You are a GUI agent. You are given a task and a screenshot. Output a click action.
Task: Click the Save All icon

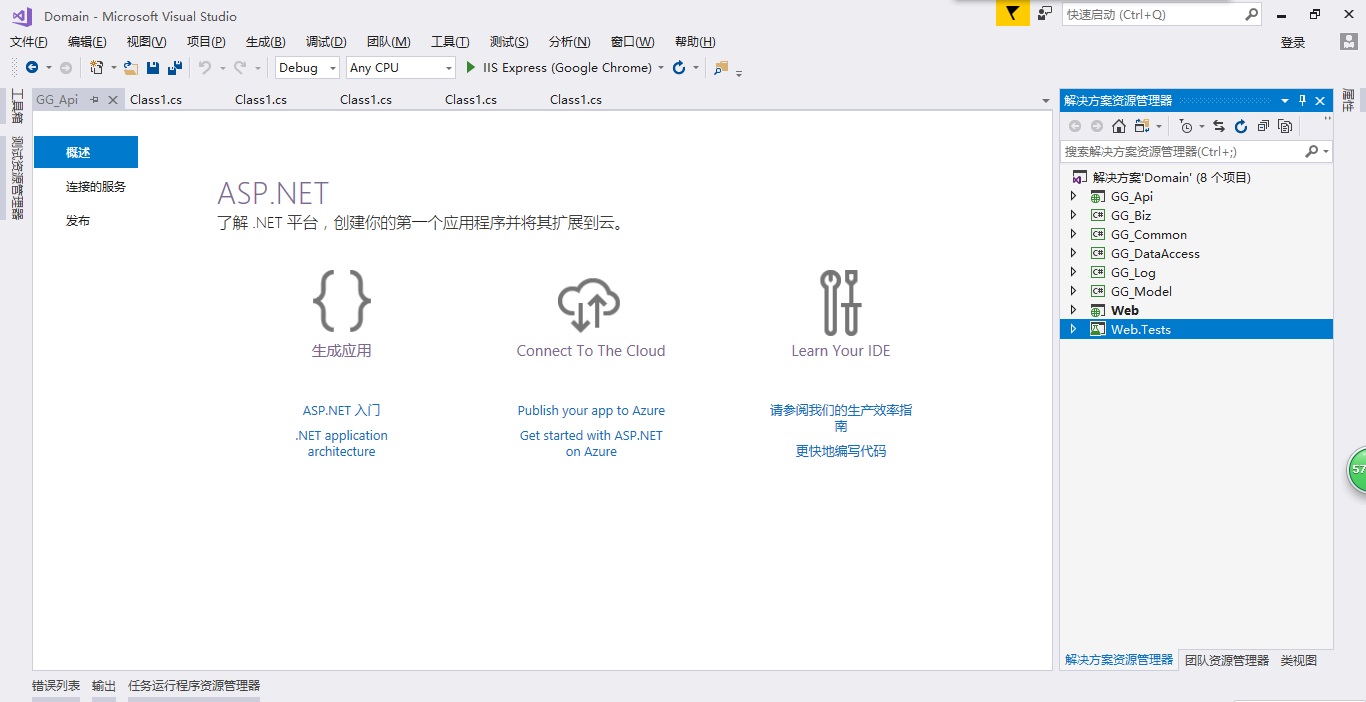[x=175, y=68]
